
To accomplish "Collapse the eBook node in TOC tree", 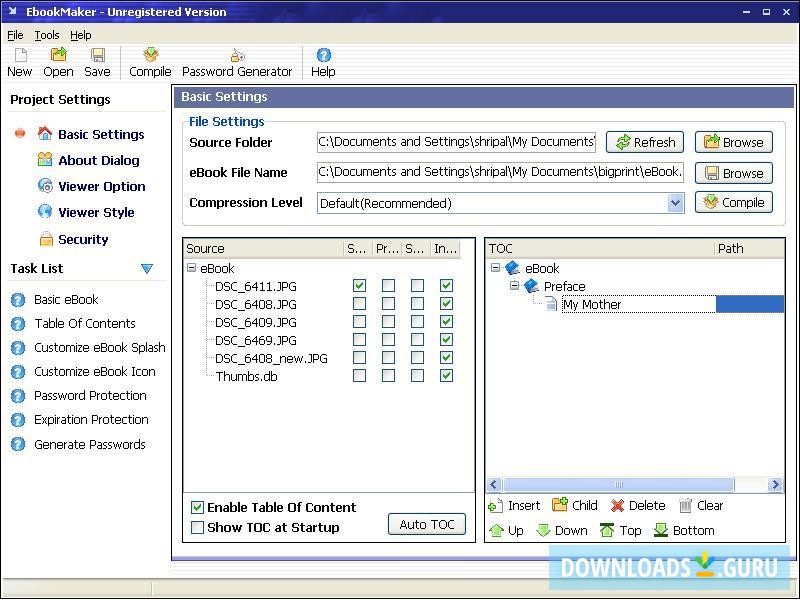I will point(495,267).
